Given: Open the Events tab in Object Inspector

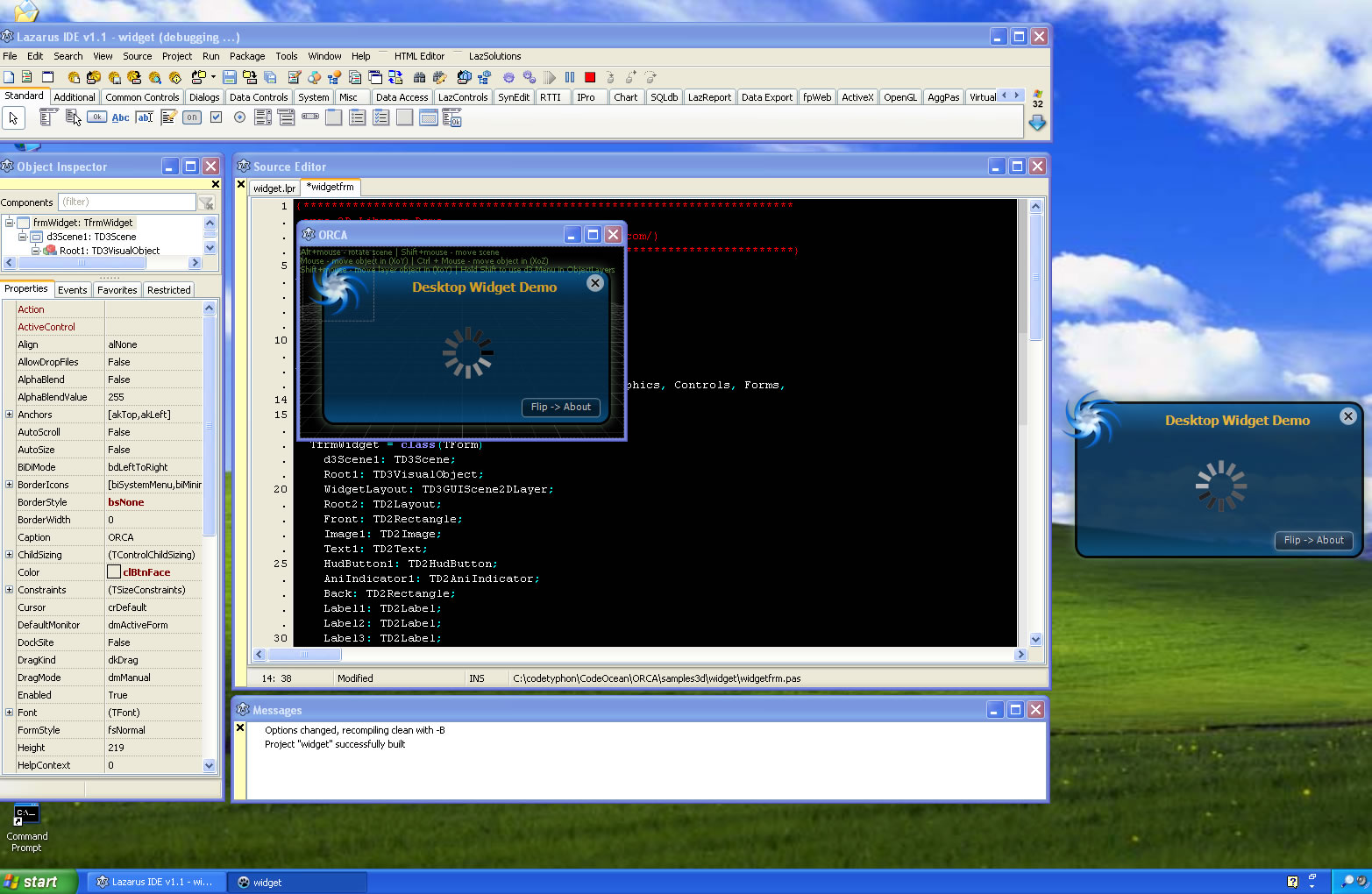Looking at the screenshot, I should (x=72, y=290).
